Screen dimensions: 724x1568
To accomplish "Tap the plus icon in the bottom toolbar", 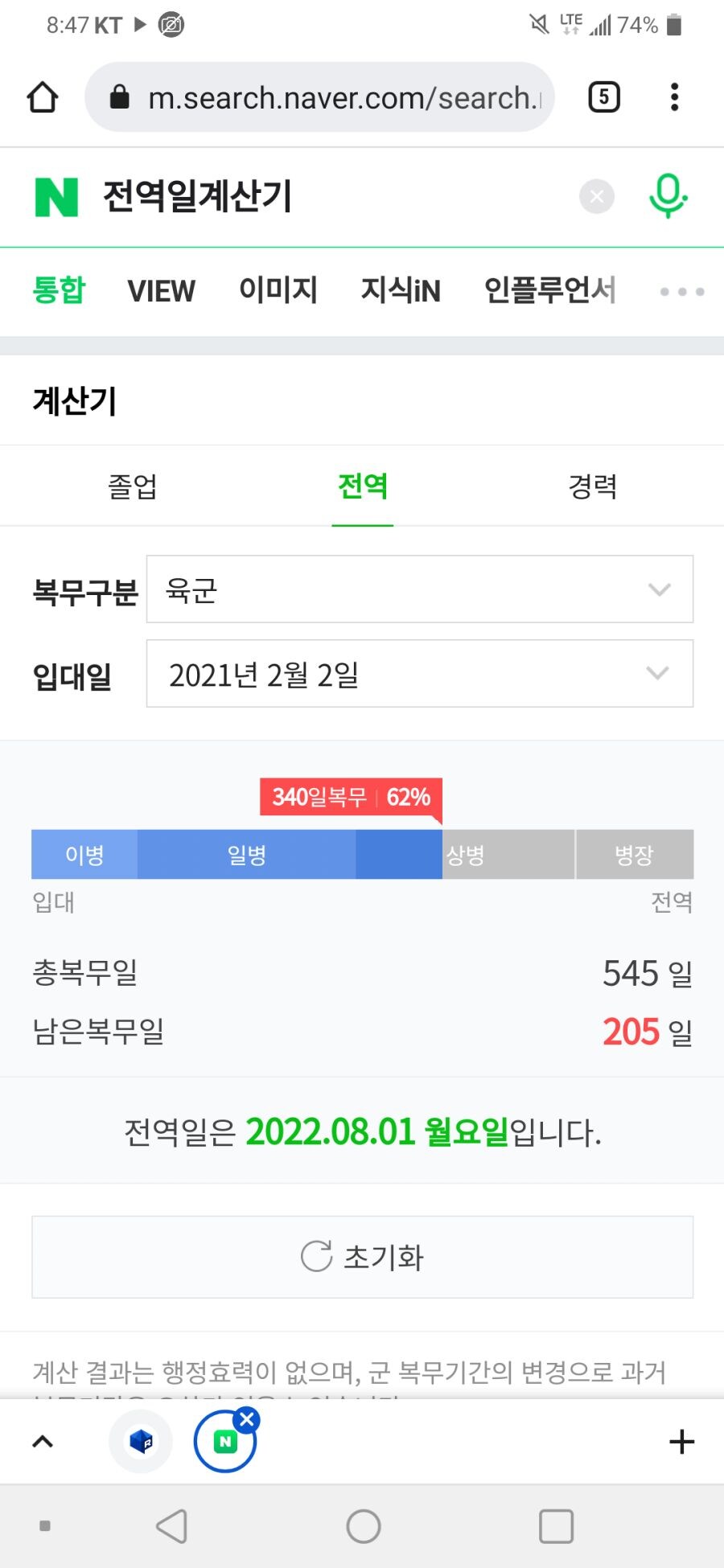I will (x=681, y=1442).
